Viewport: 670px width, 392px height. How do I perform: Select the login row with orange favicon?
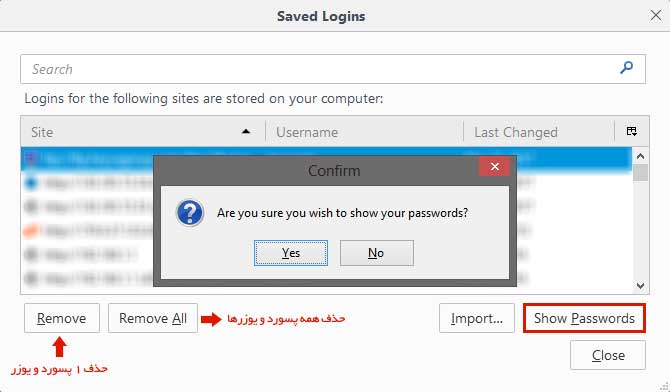pyautogui.click(x=326, y=231)
